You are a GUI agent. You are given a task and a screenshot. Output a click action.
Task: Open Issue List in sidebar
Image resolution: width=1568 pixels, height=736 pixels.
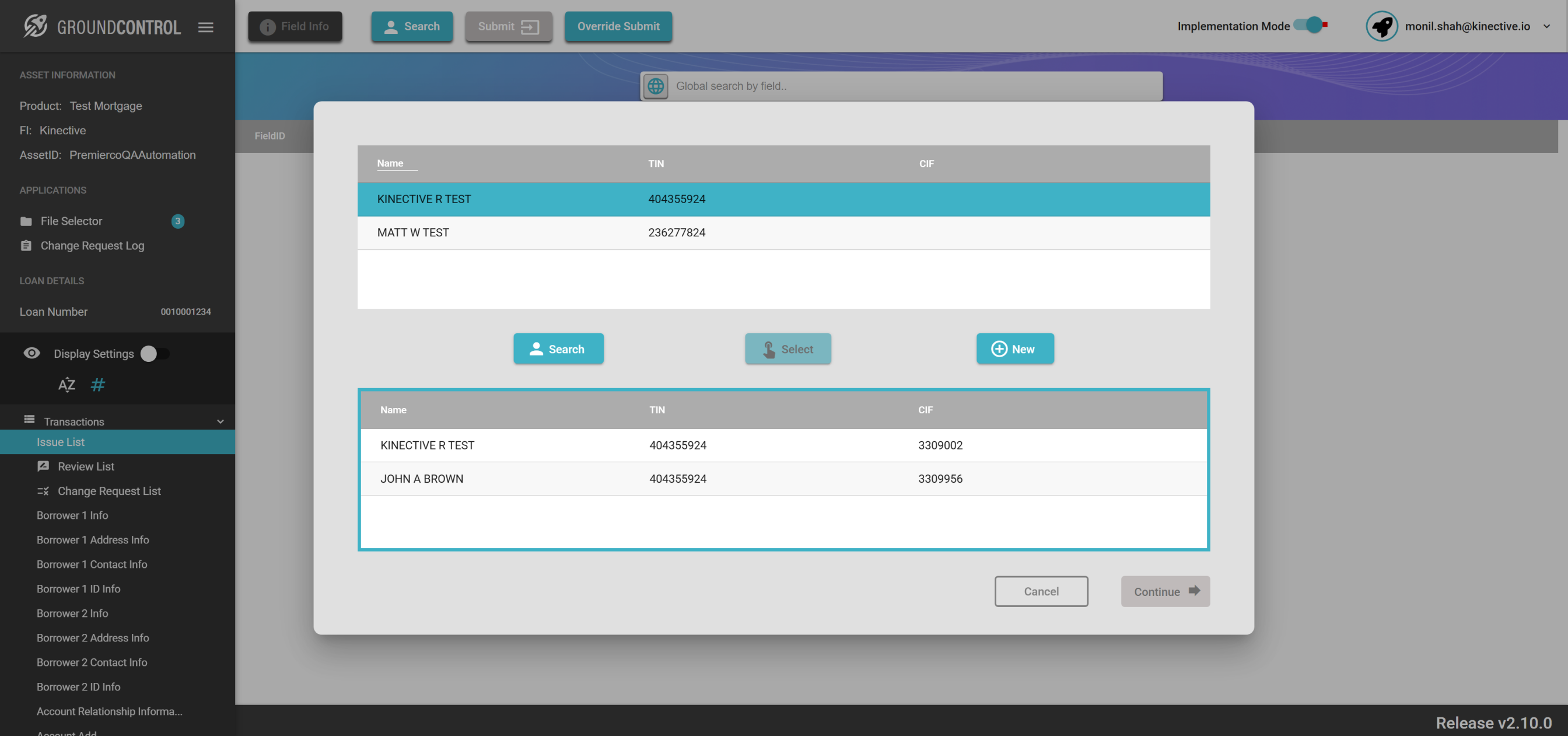tap(60, 442)
